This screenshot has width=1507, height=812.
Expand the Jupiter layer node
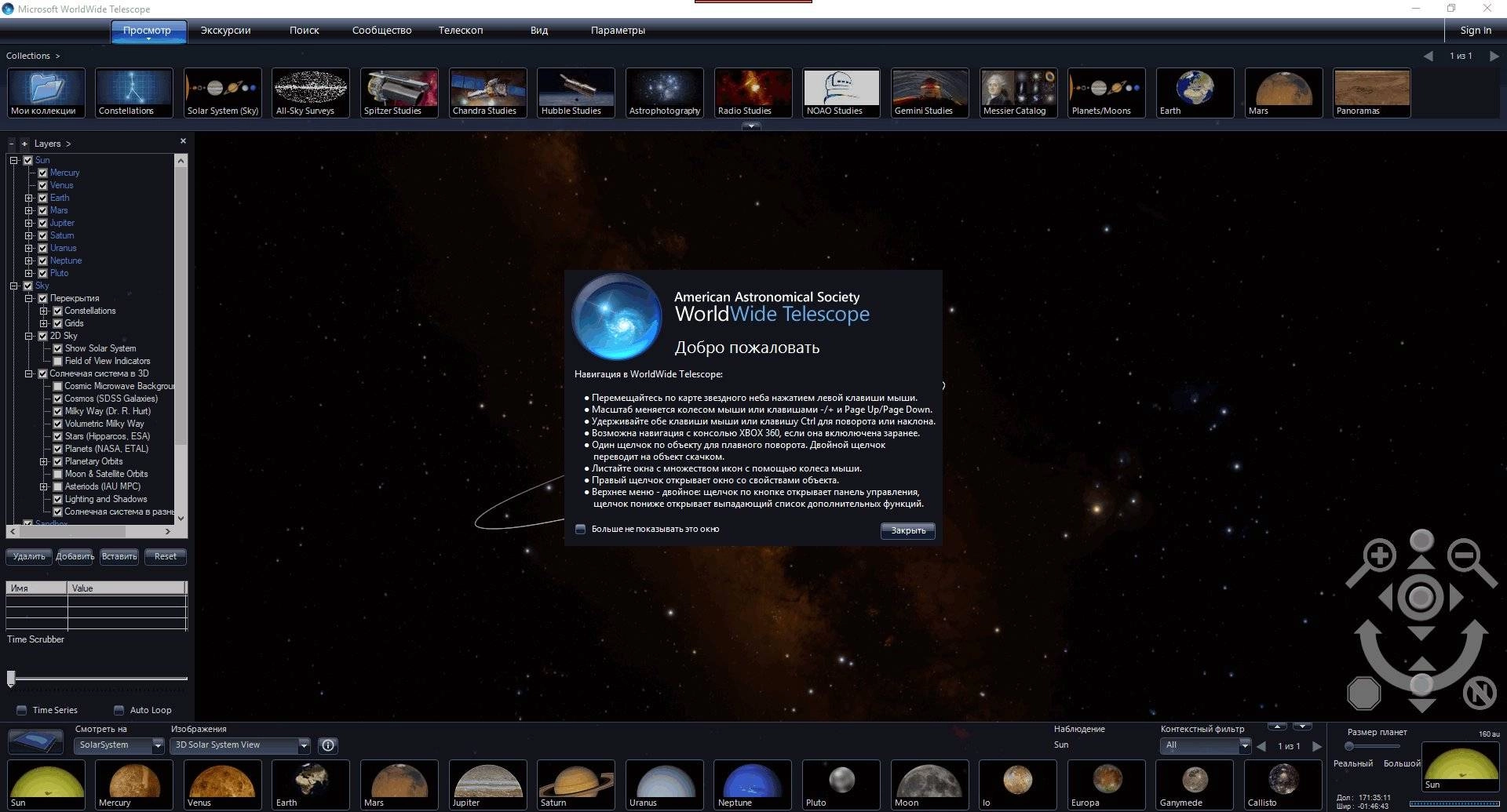coord(28,223)
